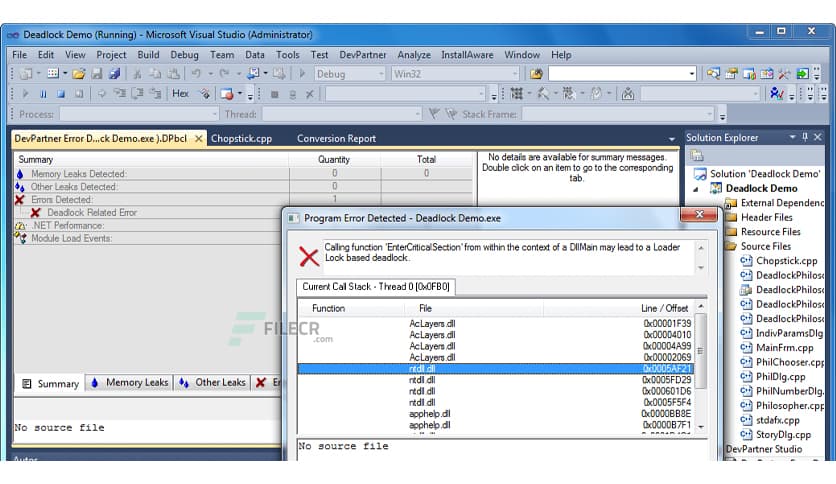This screenshot has width=836, height=484.
Task: Click the Open File folder icon
Action: click(x=79, y=74)
